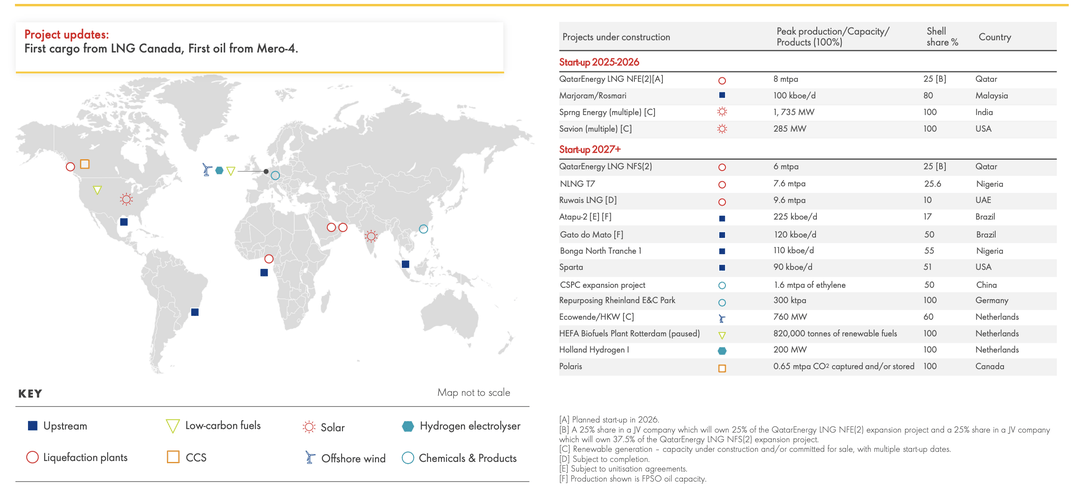The height and width of the screenshot is (489, 1080).
Task: Click the blue chemicals circle over China
Action: (x=424, y=229)
